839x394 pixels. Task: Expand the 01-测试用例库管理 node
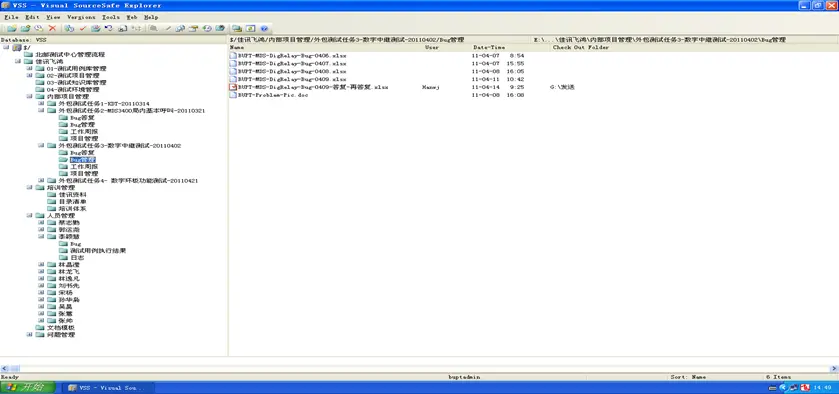click(29, 69)
